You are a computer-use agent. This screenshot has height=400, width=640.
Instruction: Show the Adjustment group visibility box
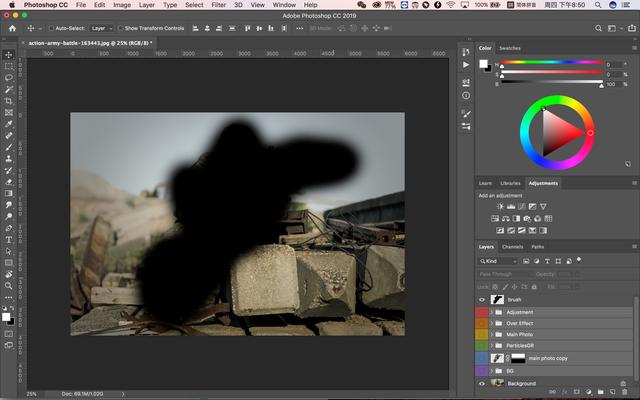(482, 312)
